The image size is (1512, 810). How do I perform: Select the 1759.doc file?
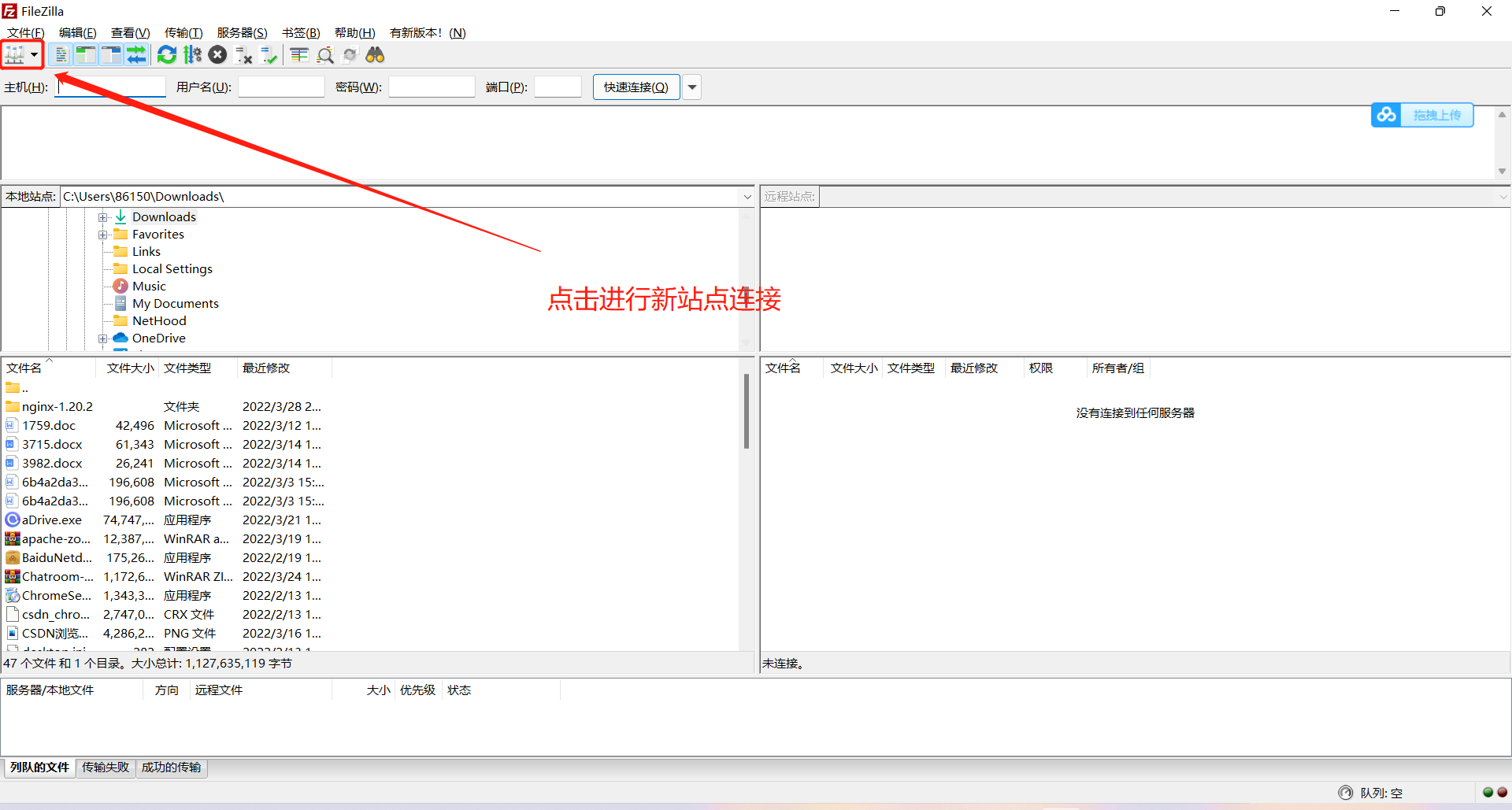coord(49,426)
